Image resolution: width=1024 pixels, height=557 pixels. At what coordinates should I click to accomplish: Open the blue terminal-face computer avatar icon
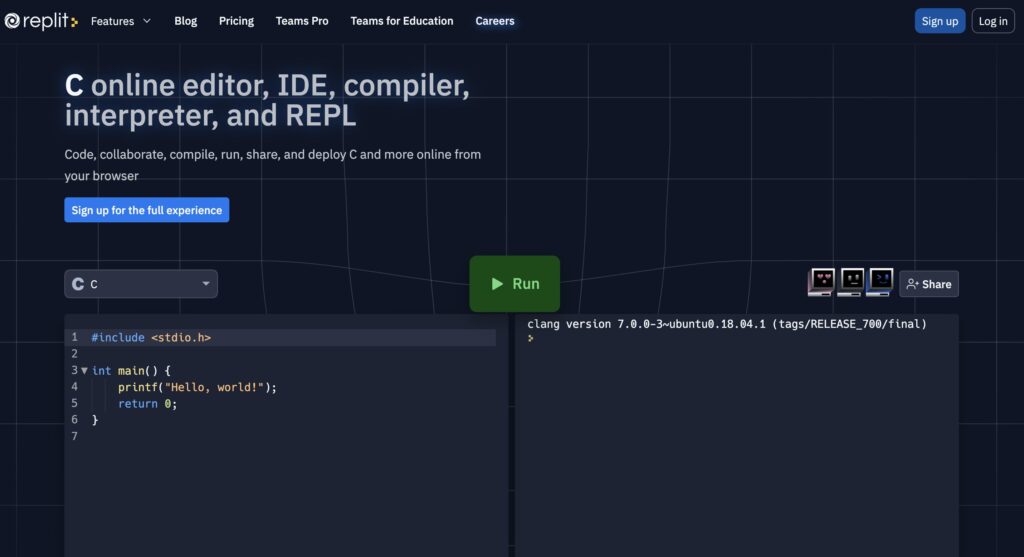point(880,282)
